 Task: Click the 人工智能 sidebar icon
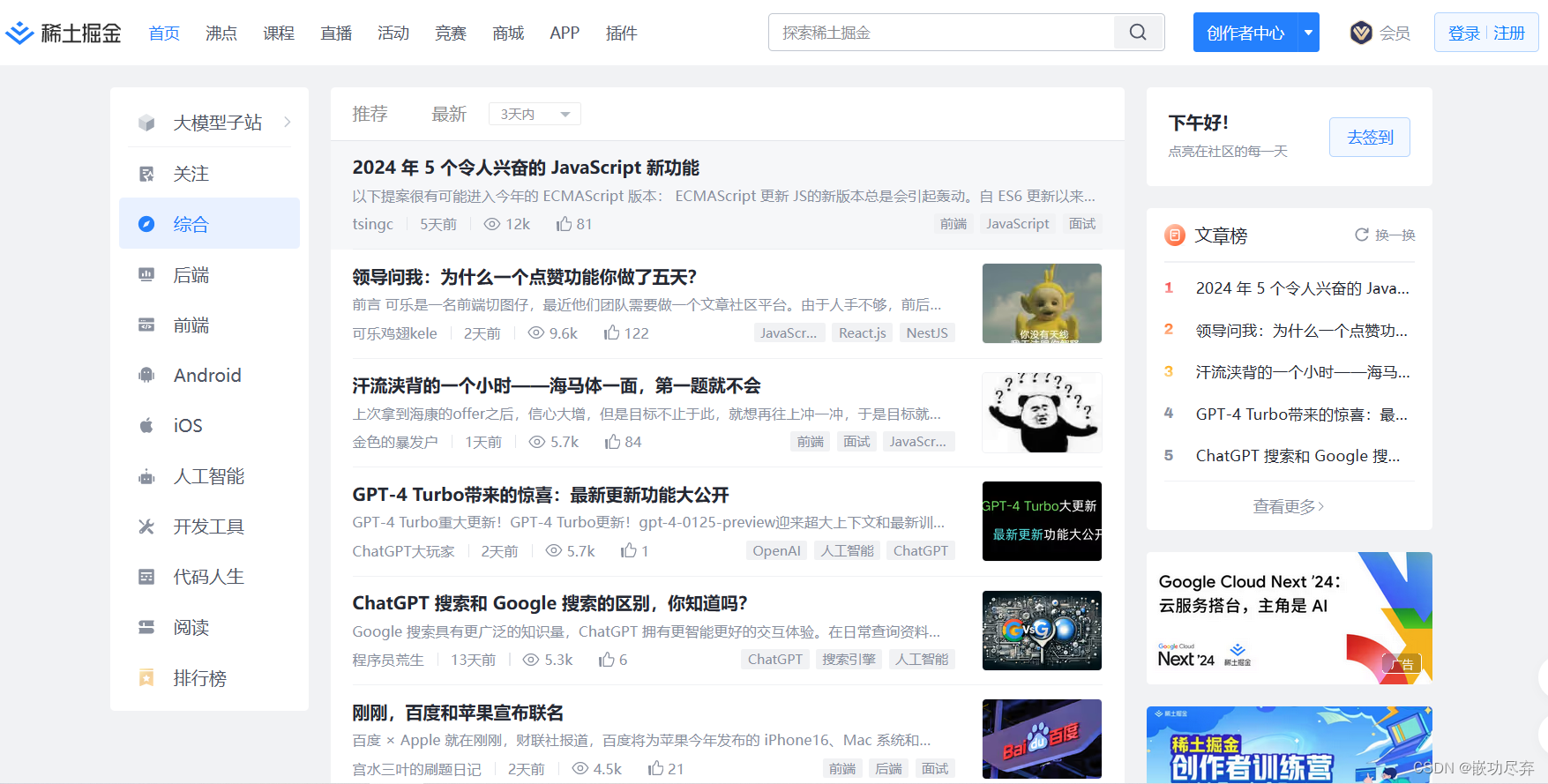[x=146, y=477]
